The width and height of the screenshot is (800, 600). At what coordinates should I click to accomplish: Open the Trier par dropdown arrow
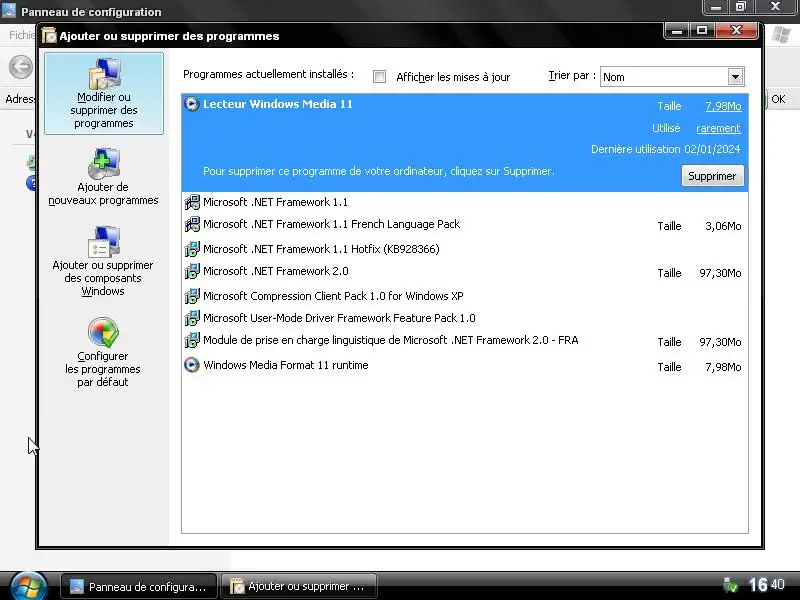(x=735, y=77)
